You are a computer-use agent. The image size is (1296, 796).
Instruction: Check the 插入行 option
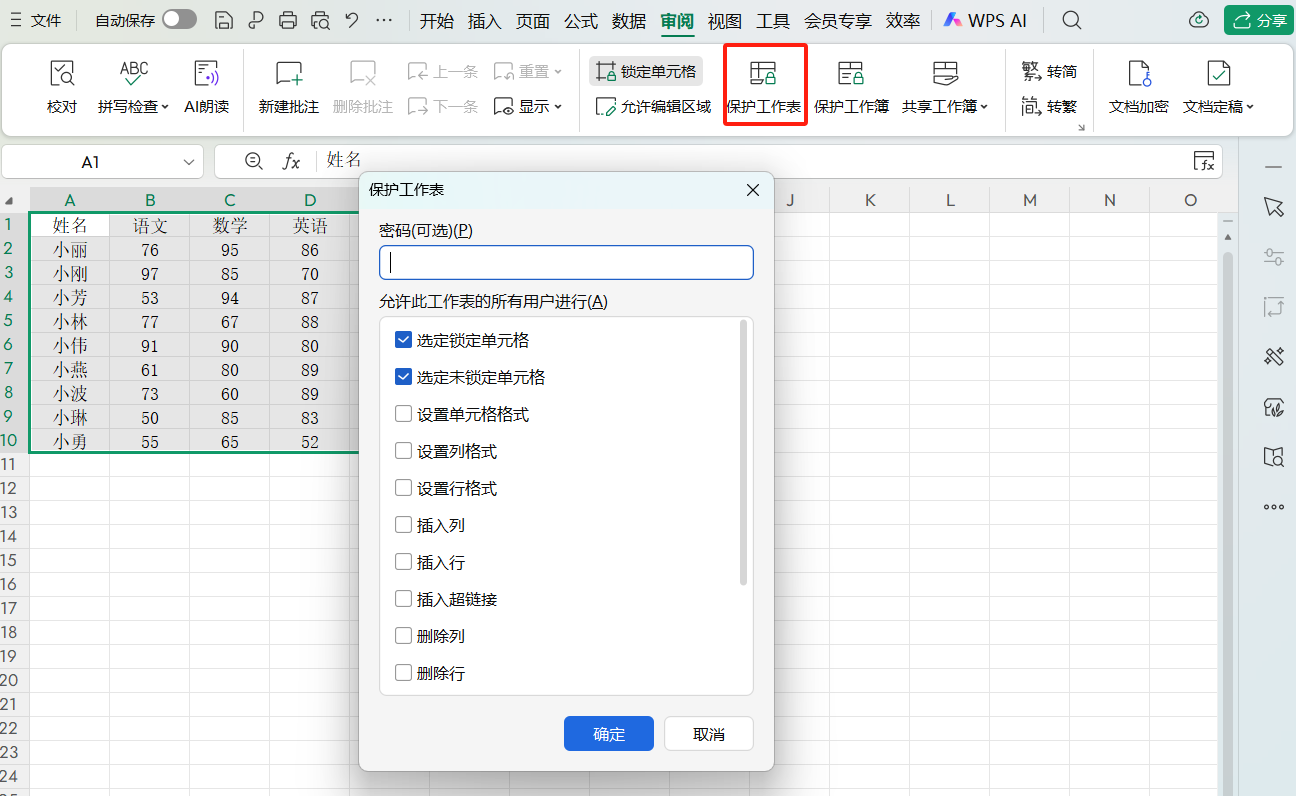(404, 561)
